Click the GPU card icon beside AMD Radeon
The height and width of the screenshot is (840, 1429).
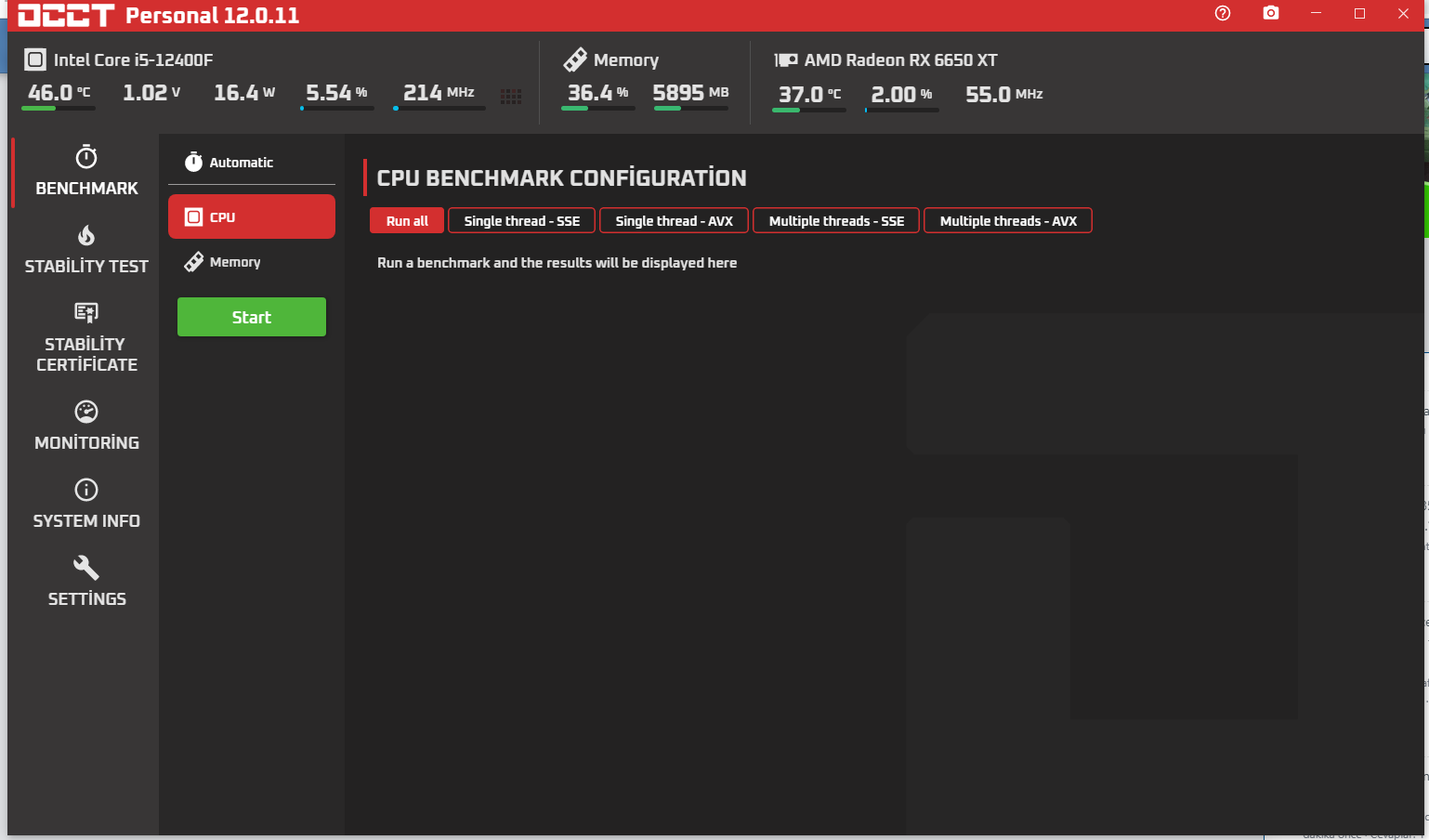pyautogui.click(x=786, y=59)
